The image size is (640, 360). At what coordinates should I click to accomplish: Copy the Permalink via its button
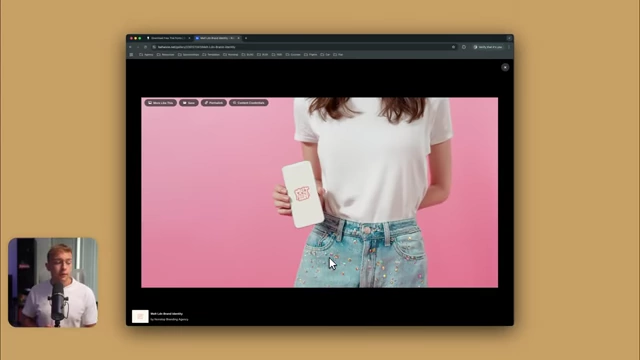point(213,103)
